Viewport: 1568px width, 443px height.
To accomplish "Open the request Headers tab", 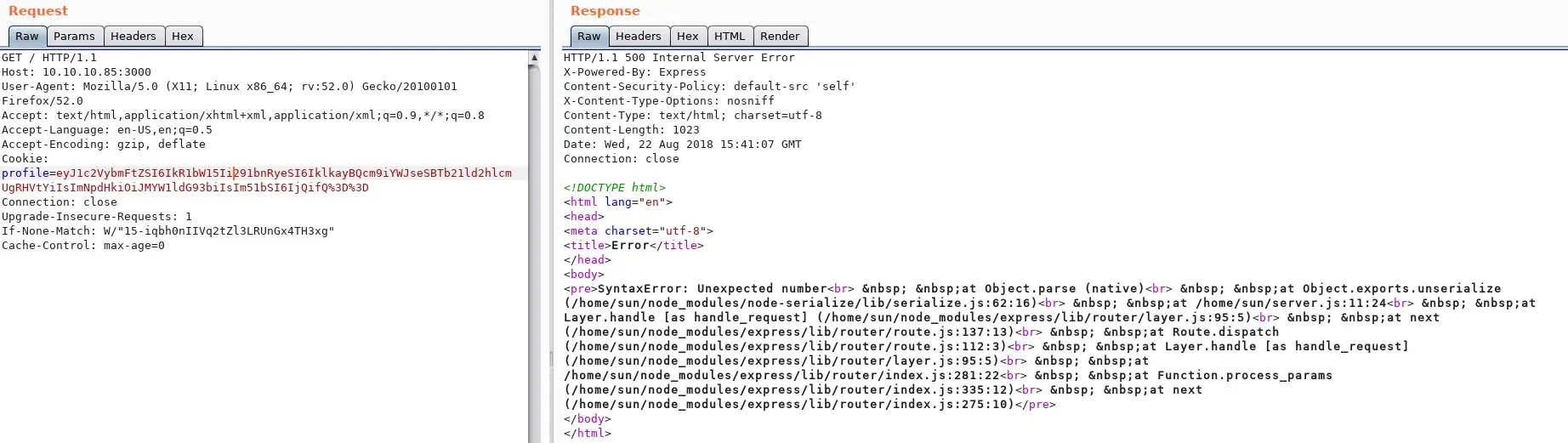I will 134,37.
